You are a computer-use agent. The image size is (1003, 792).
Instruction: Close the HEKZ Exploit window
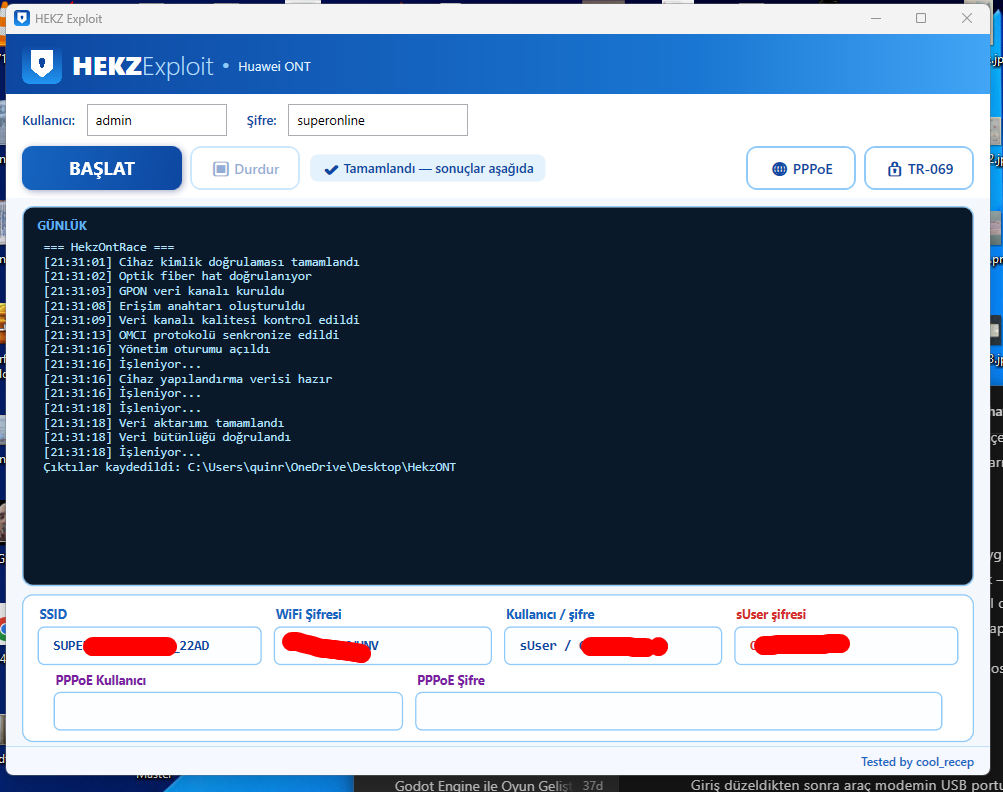point(967,18)
